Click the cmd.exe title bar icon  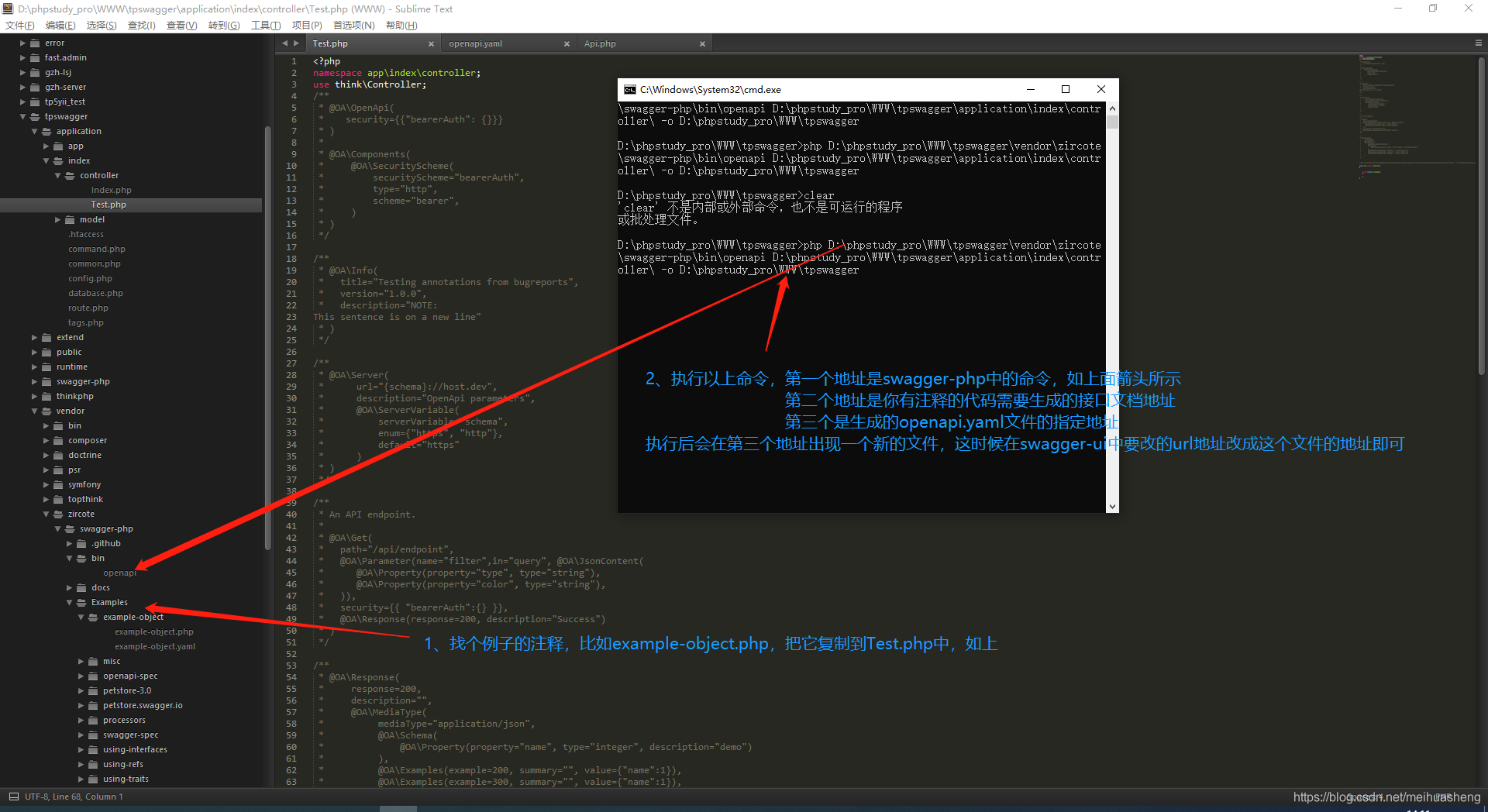(x=630, y=90)
